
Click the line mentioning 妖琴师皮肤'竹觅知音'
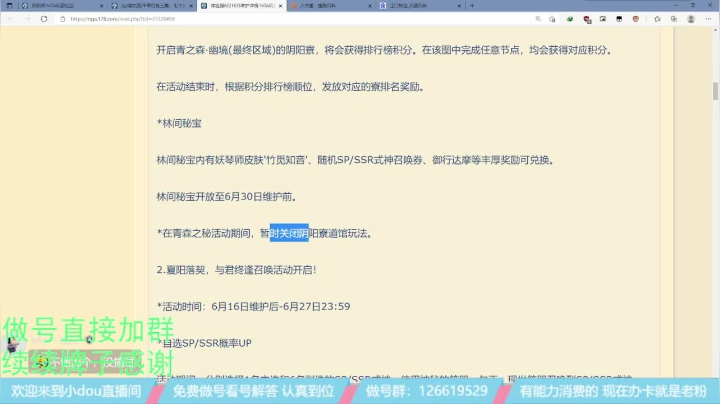click(356, 160)
